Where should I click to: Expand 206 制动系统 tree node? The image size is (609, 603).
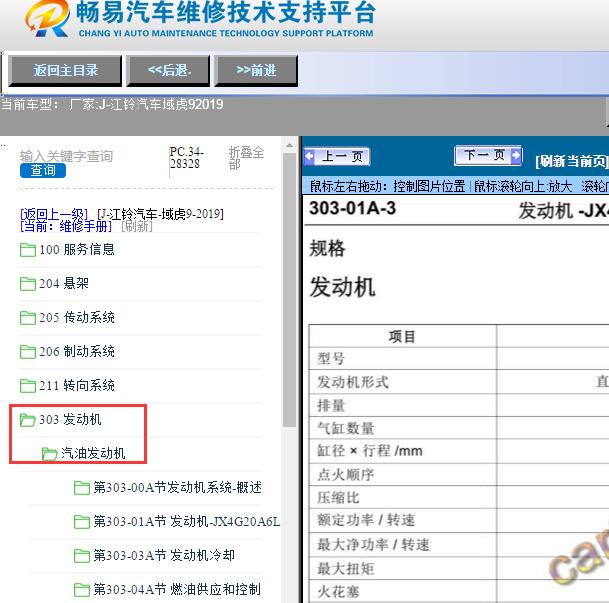tap(77, 351)
